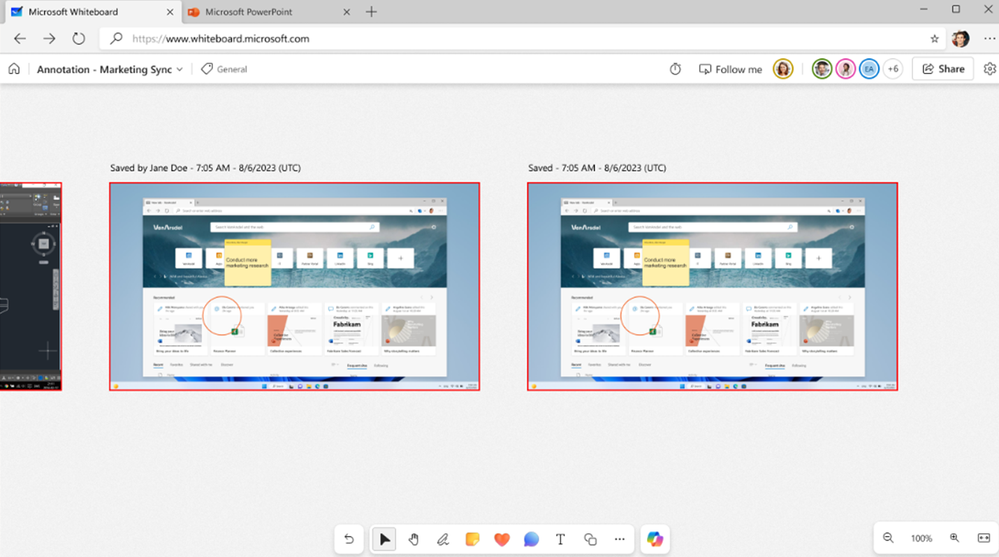The width and height of the screenshot is (999, 557).
Task: Click the fit to screen icon
Action: click(984, 538)
